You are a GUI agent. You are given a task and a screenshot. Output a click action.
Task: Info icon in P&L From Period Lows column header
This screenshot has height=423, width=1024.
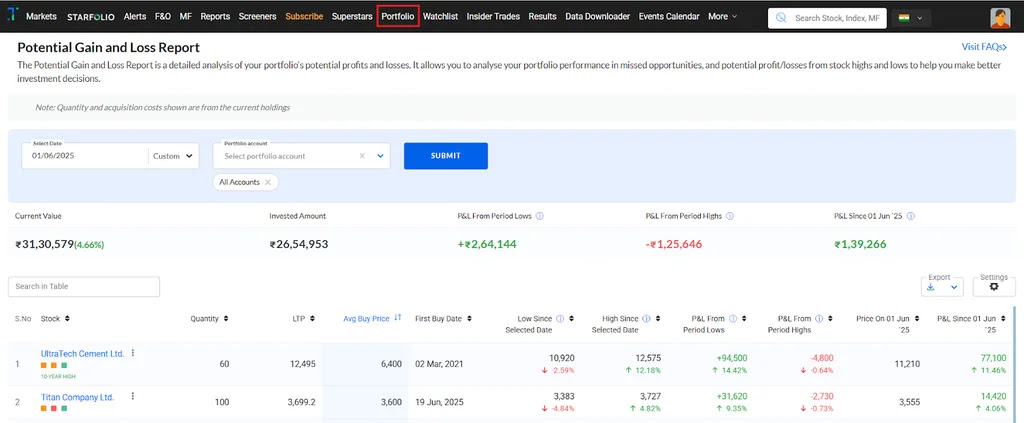[733, 319]
